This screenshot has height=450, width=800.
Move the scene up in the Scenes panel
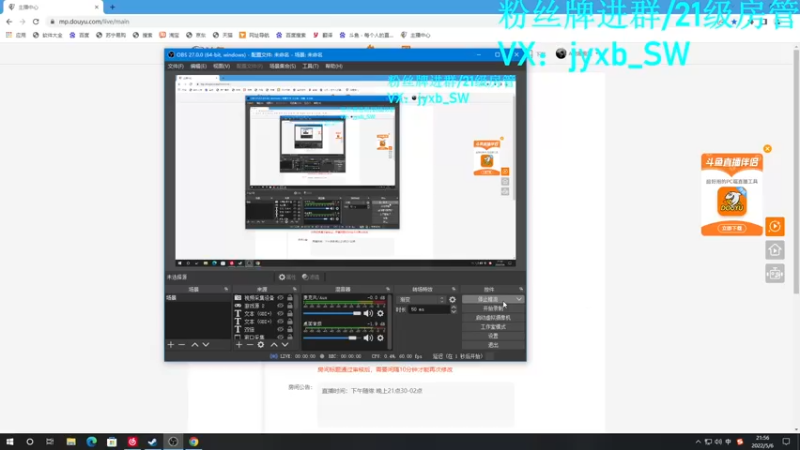[x=195, y=345]
